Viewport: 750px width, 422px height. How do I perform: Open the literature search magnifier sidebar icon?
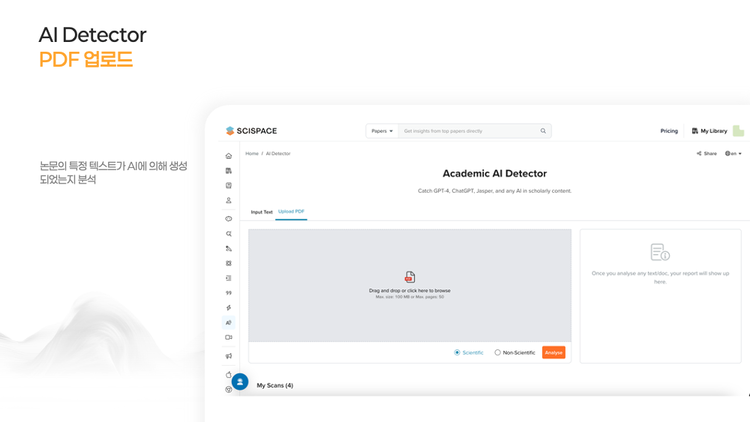(229, 234)
